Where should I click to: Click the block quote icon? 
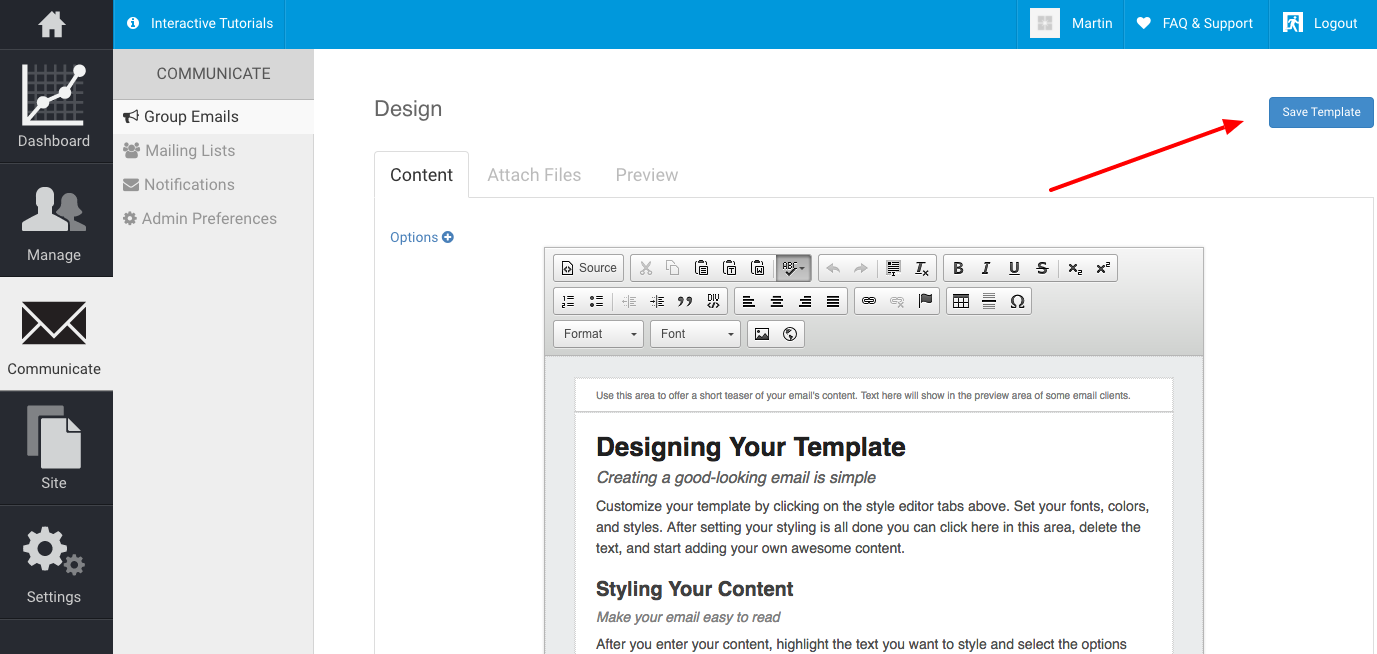click(685, 301)
